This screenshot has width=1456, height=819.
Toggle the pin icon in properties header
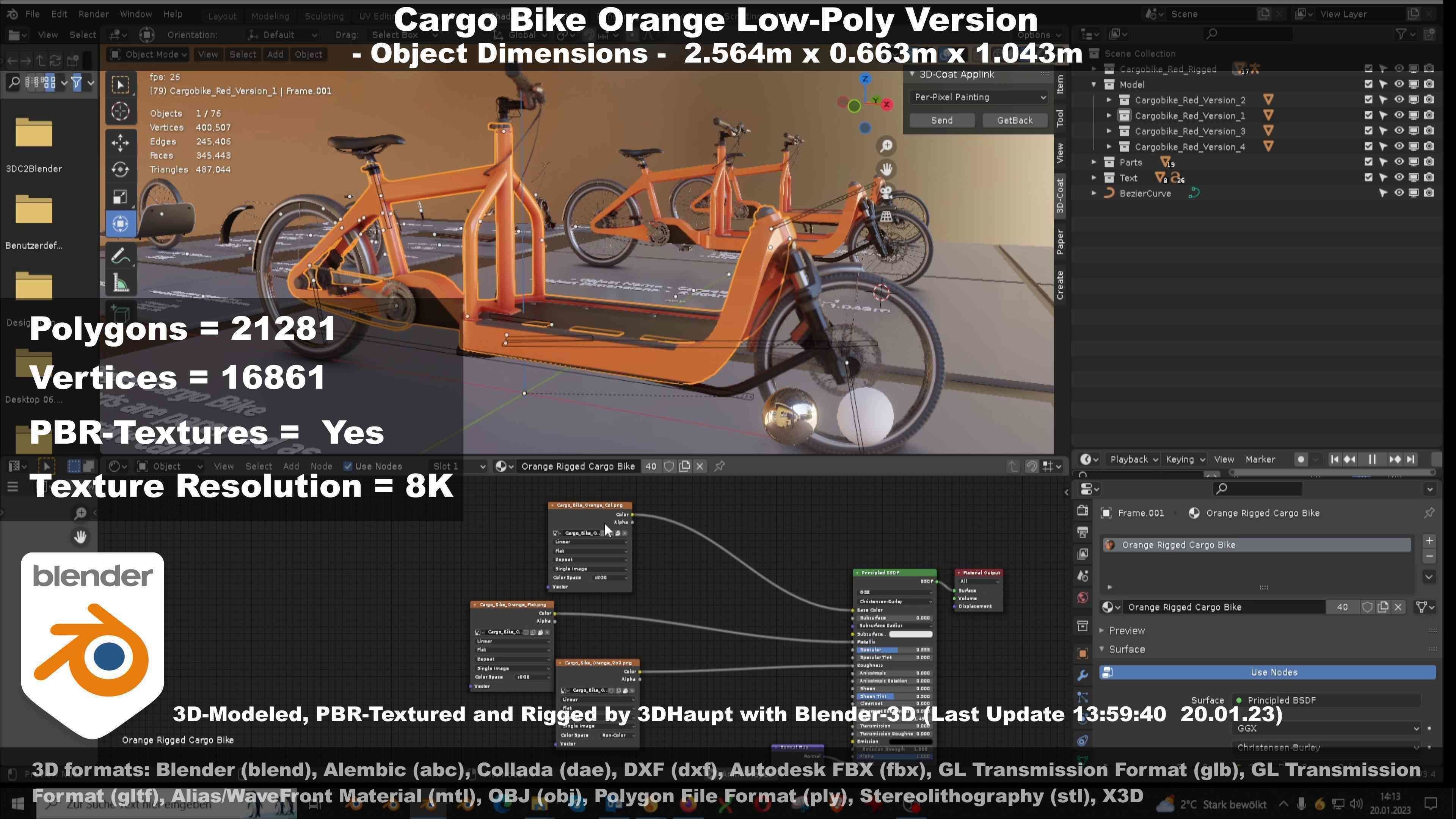(x=1429, y=513)
